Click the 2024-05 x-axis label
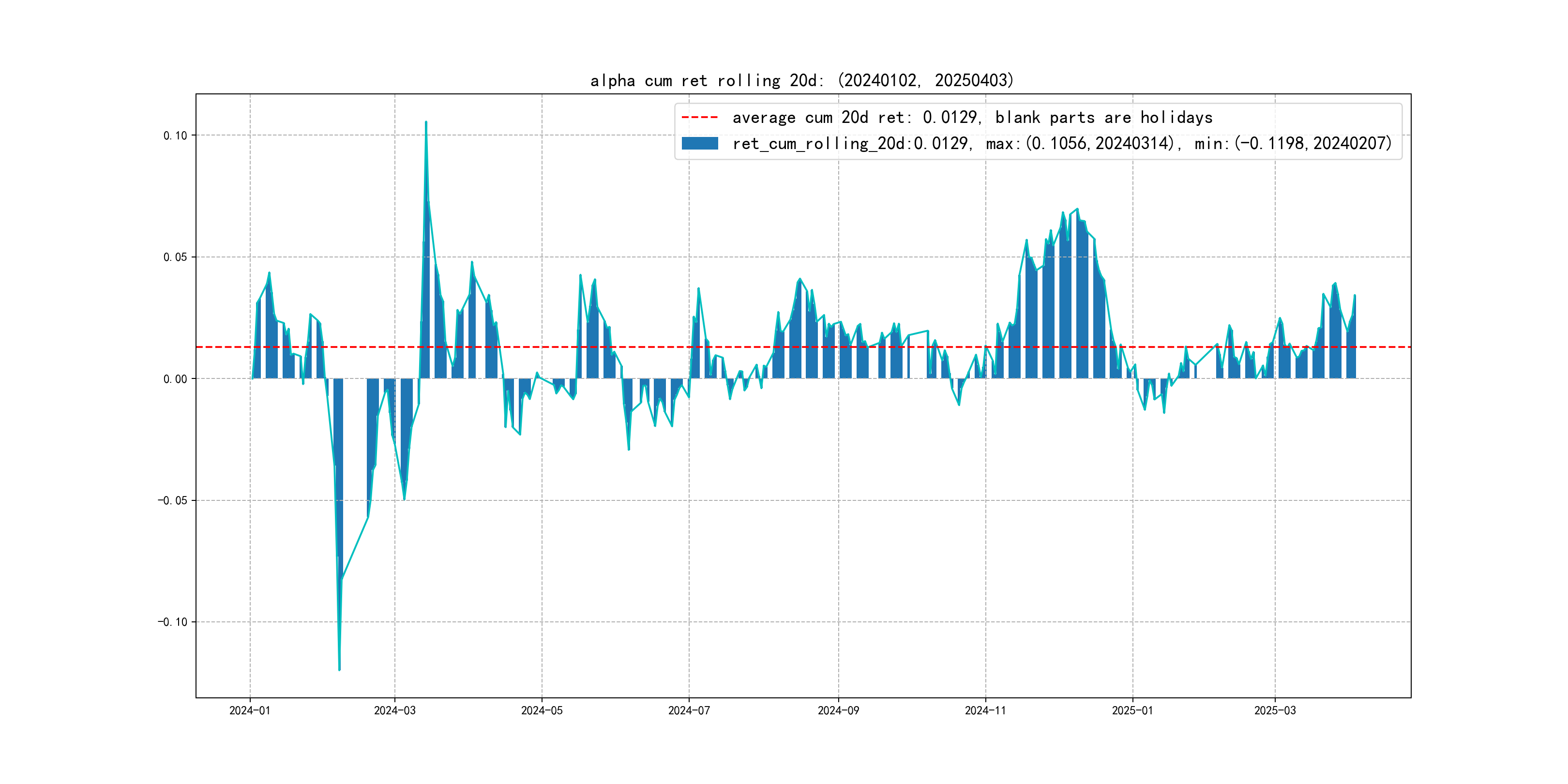 pyautogui.click(x=542, y=710)
